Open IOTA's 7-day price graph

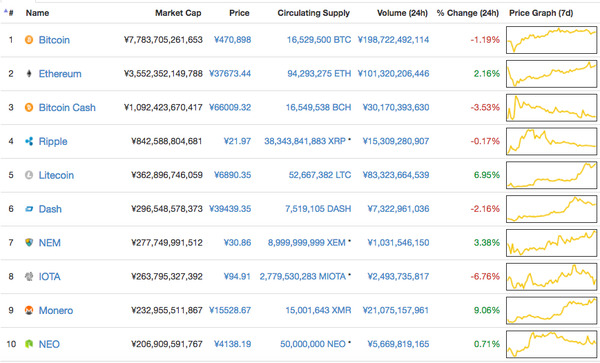551,277
